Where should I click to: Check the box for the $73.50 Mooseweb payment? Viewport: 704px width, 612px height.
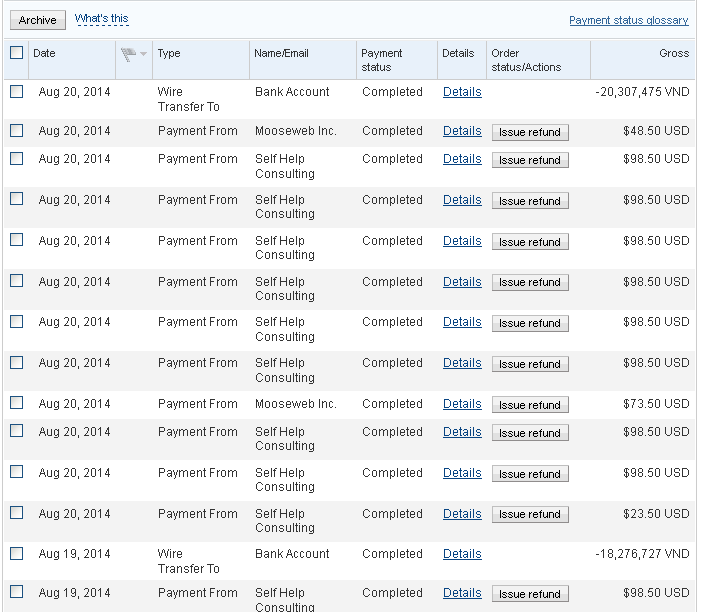click(16, 404)
